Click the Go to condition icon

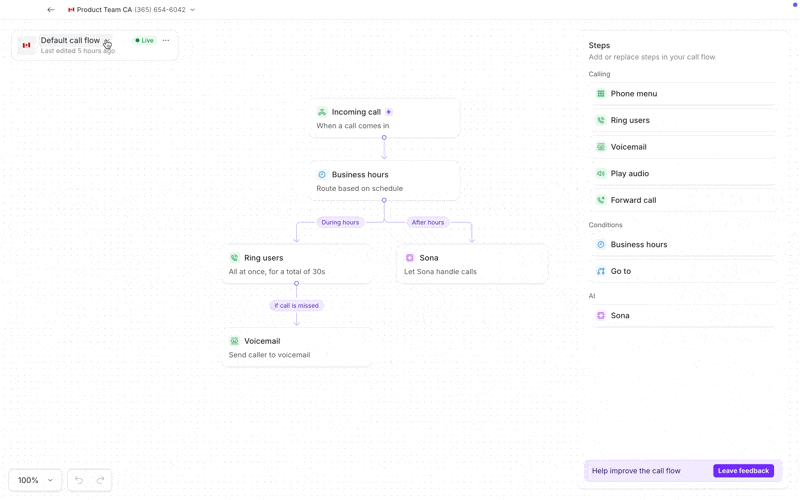(x=601, y=271)
